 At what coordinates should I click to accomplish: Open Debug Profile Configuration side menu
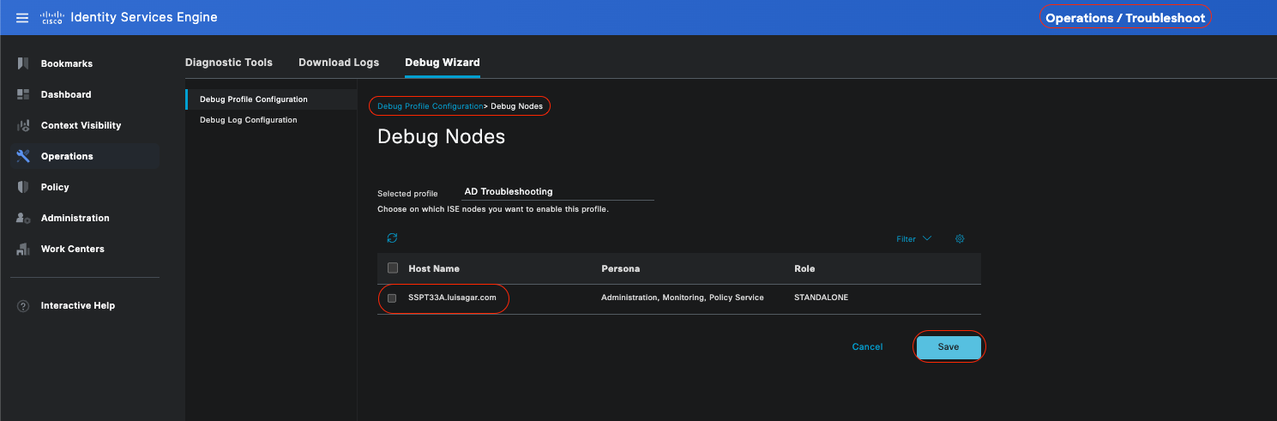272,99
